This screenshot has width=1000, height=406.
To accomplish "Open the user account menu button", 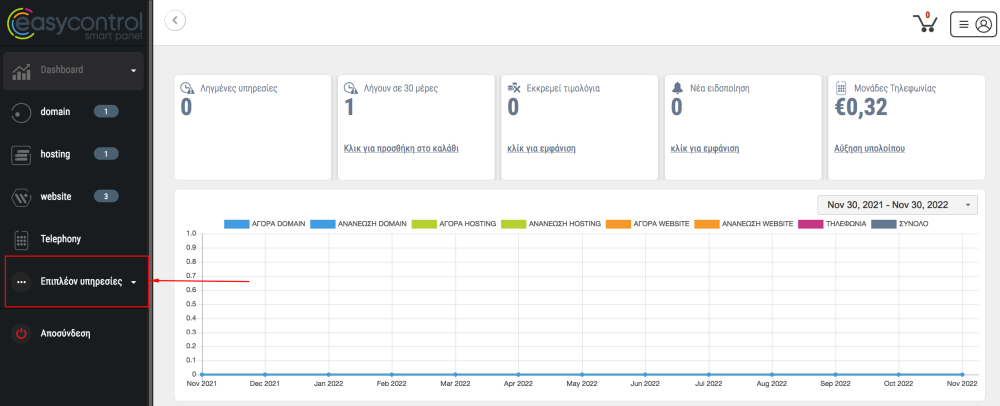I will [973, 24].
